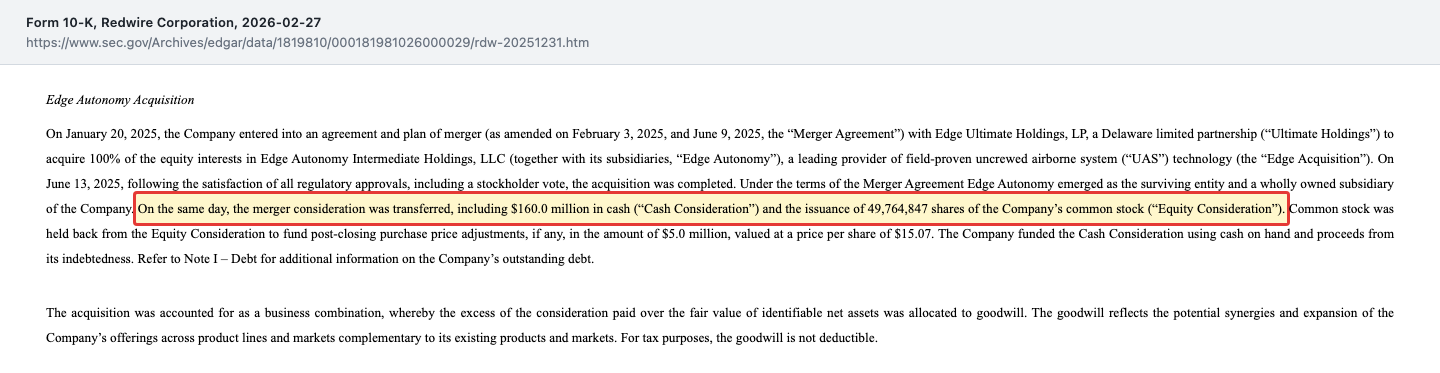Viewport: 1440px width, 373px height.
Task: Click the "January 20, 2025" date text
Action: [x=110, y=133]
